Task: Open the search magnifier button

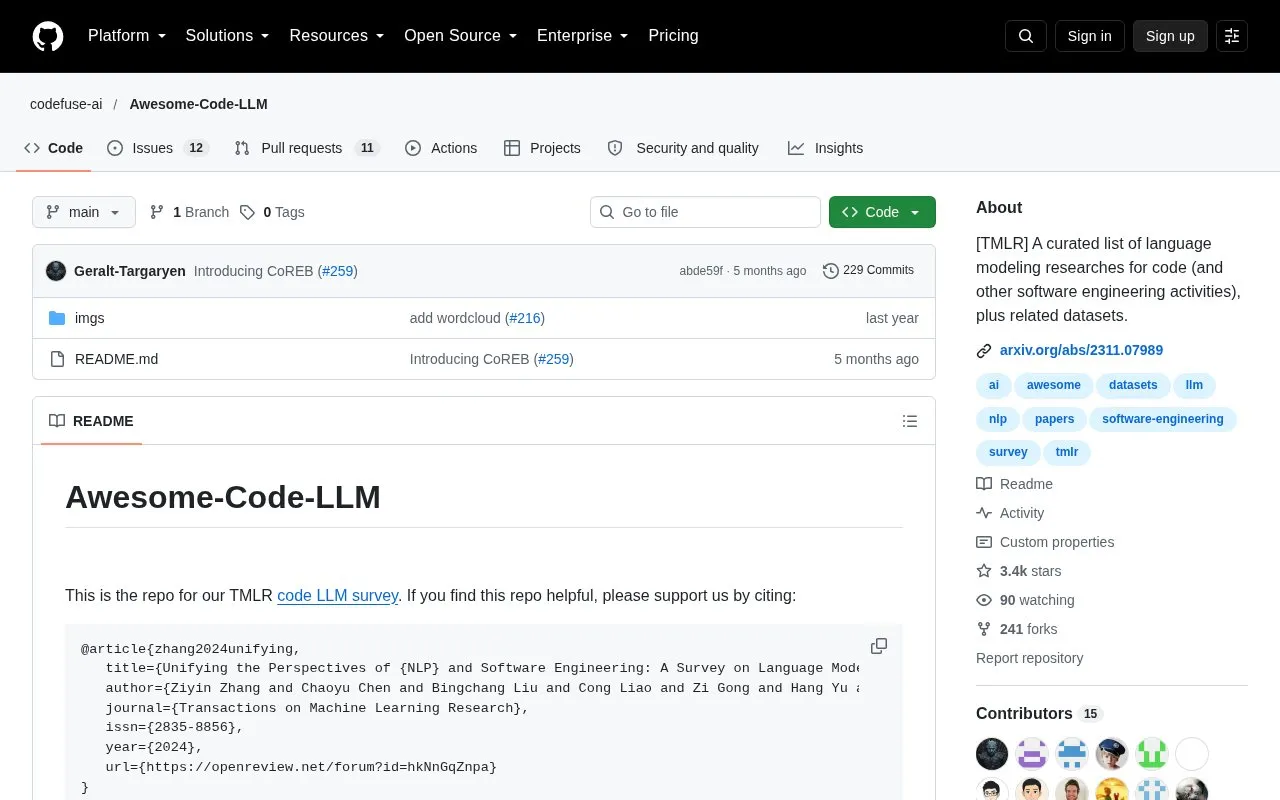Action: coord(1026,36)
